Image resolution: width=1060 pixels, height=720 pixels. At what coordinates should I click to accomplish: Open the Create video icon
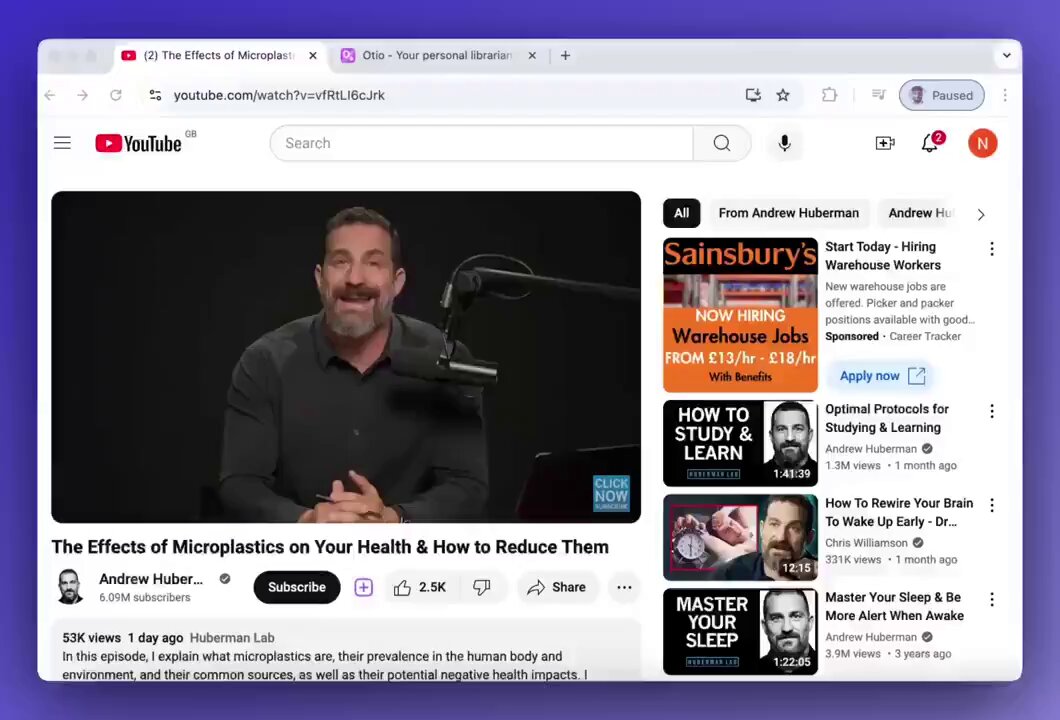coord(885,143)
